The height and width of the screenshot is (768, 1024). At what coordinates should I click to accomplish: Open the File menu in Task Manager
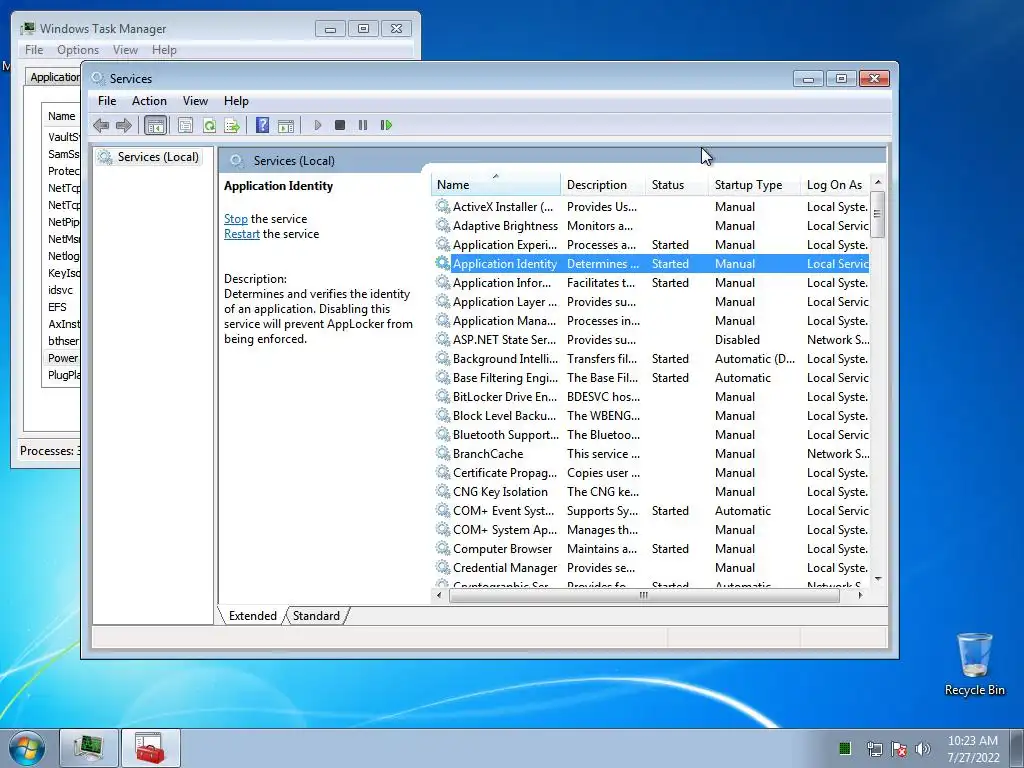coord(34,50)
